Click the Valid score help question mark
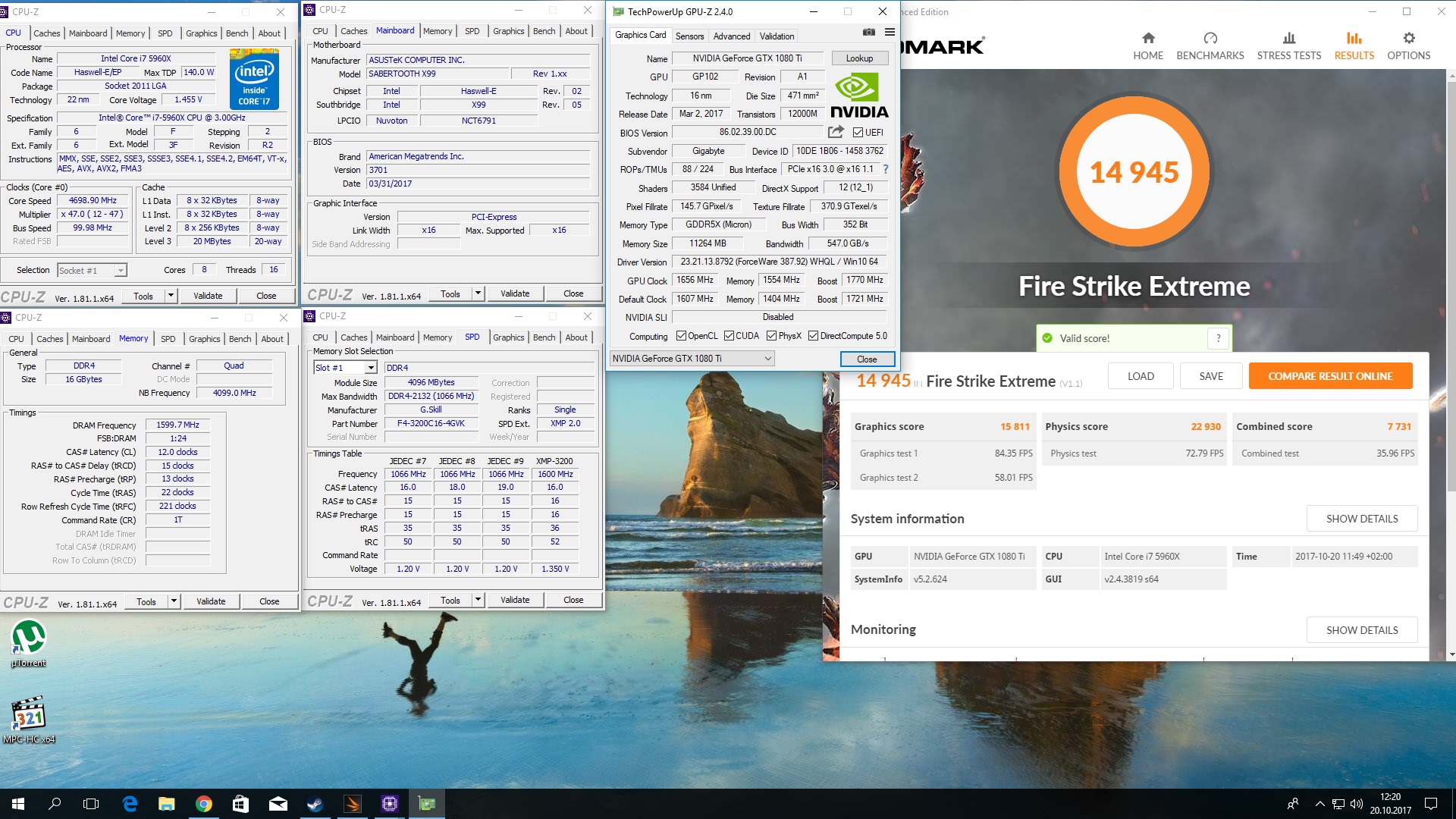 1219,338
